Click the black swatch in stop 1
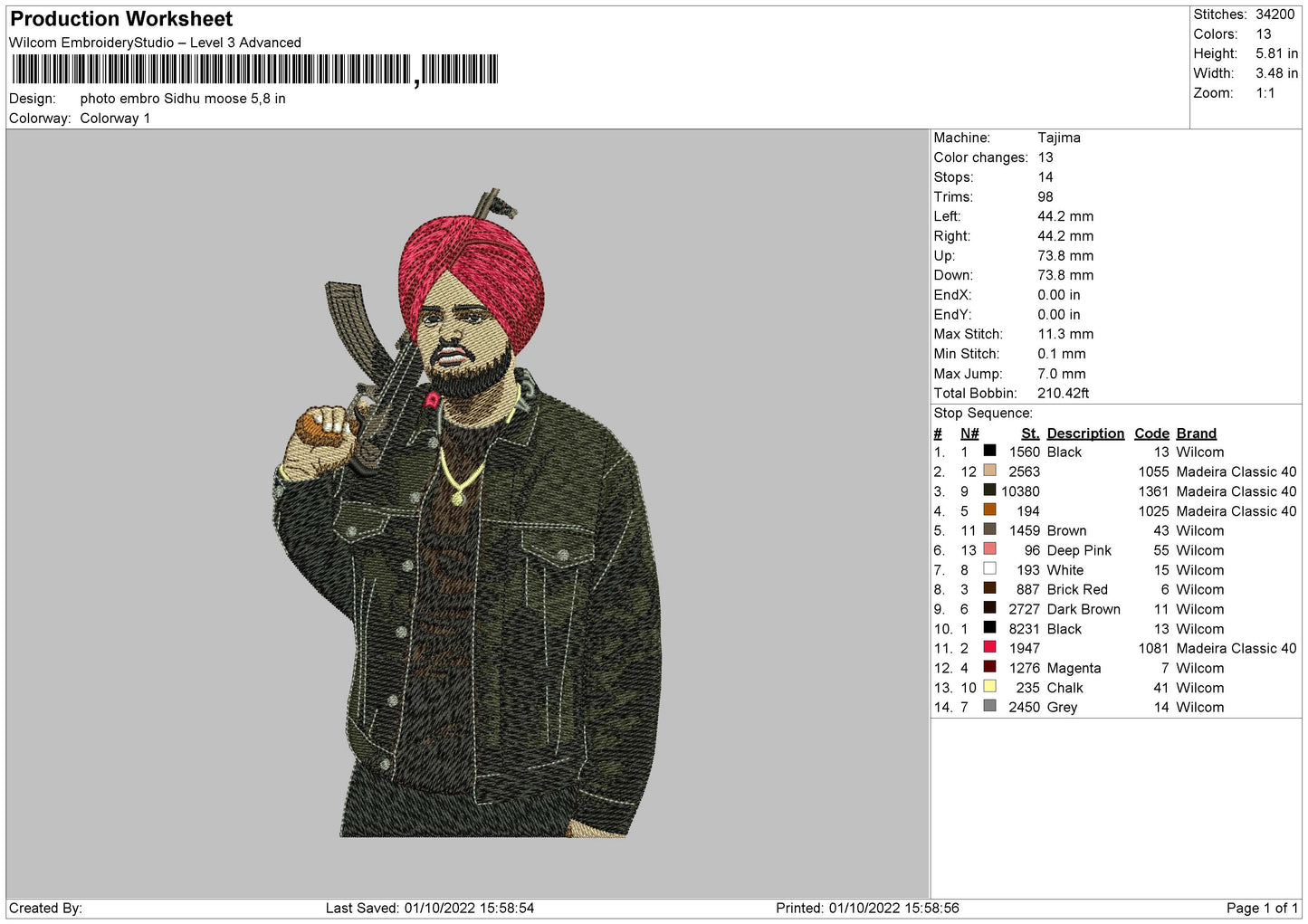Viewport: 1308px width, 924px height. click(989, 451)
